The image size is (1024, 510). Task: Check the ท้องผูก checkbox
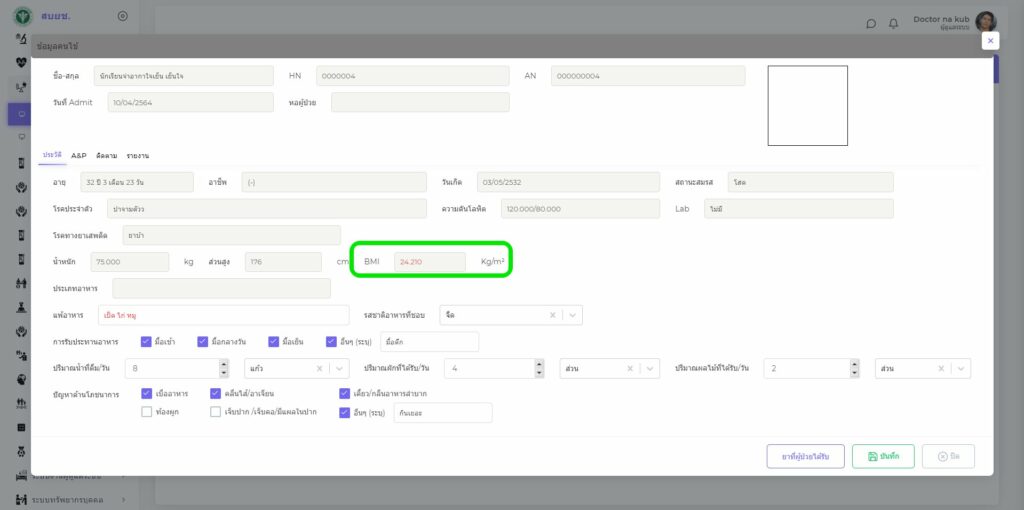(x=147, y=412)
